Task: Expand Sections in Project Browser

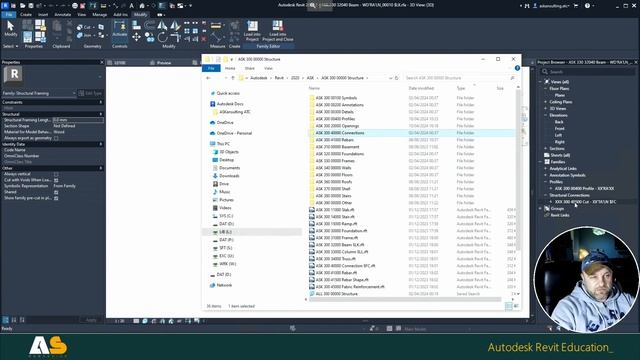Action: pyautogui.click(x=546, y=149)
